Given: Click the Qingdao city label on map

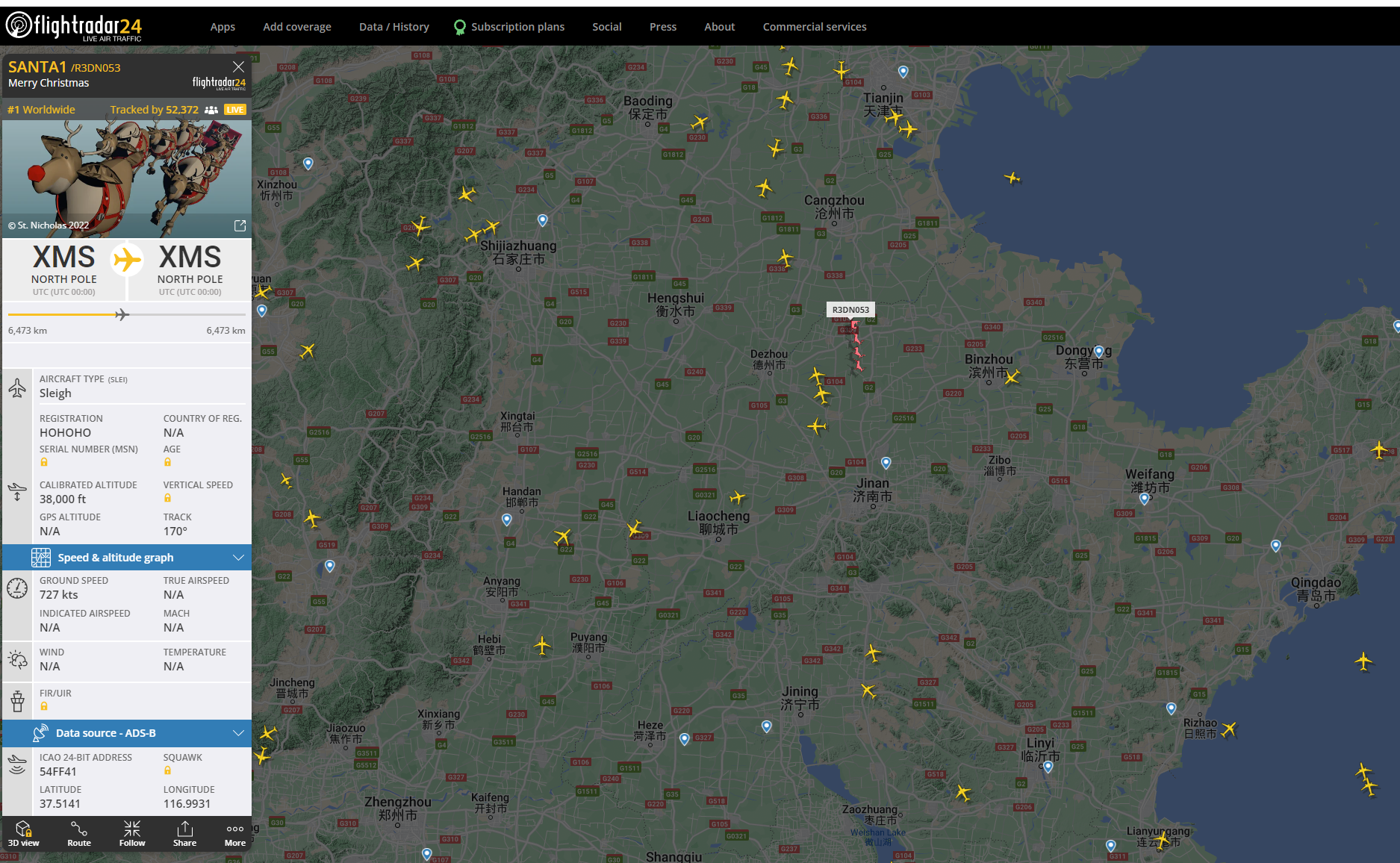Looking at the screenshot, I should pyautogui.click(x=1316, y=589).
